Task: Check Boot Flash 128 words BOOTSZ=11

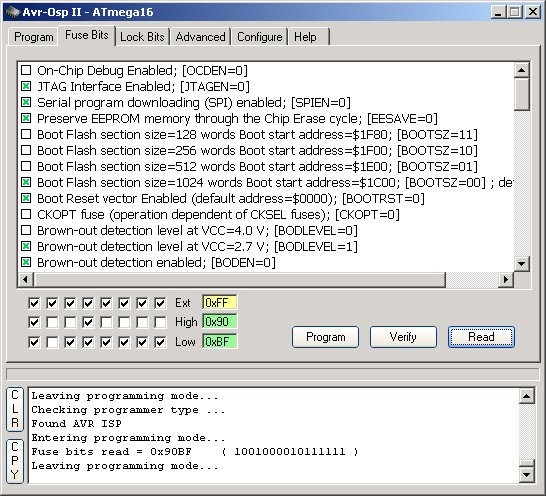Action: (x=26, y=134)
